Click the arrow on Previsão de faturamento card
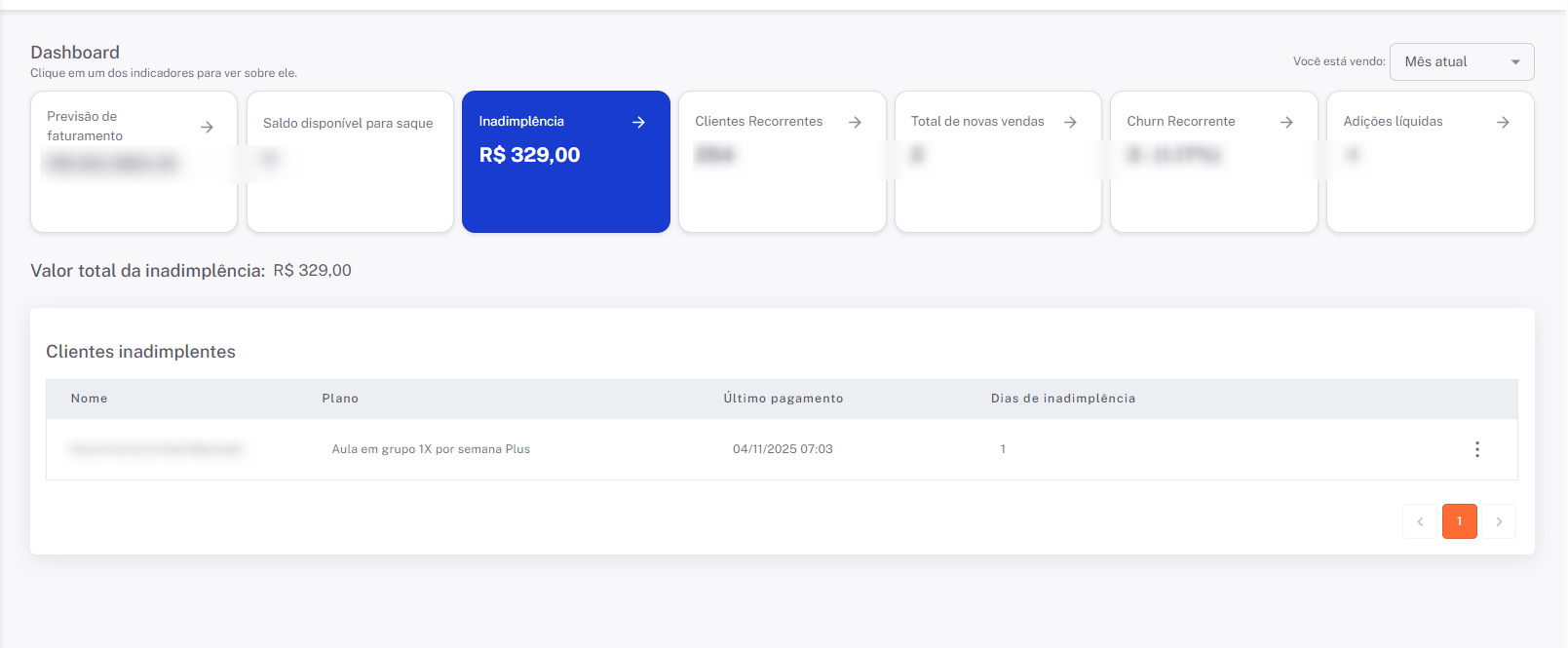The width and height of the screenshot is (1568, 648). [207, 127]
